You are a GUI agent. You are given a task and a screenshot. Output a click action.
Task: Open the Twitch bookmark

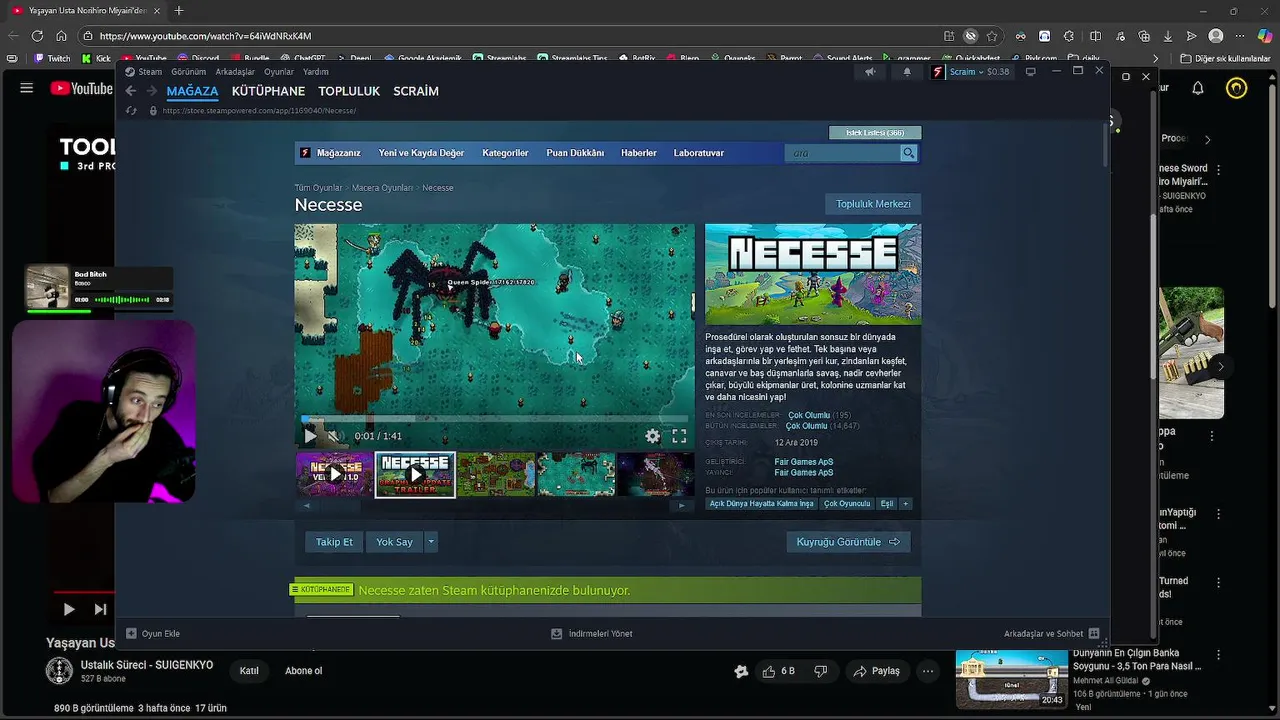pos(52,59)
